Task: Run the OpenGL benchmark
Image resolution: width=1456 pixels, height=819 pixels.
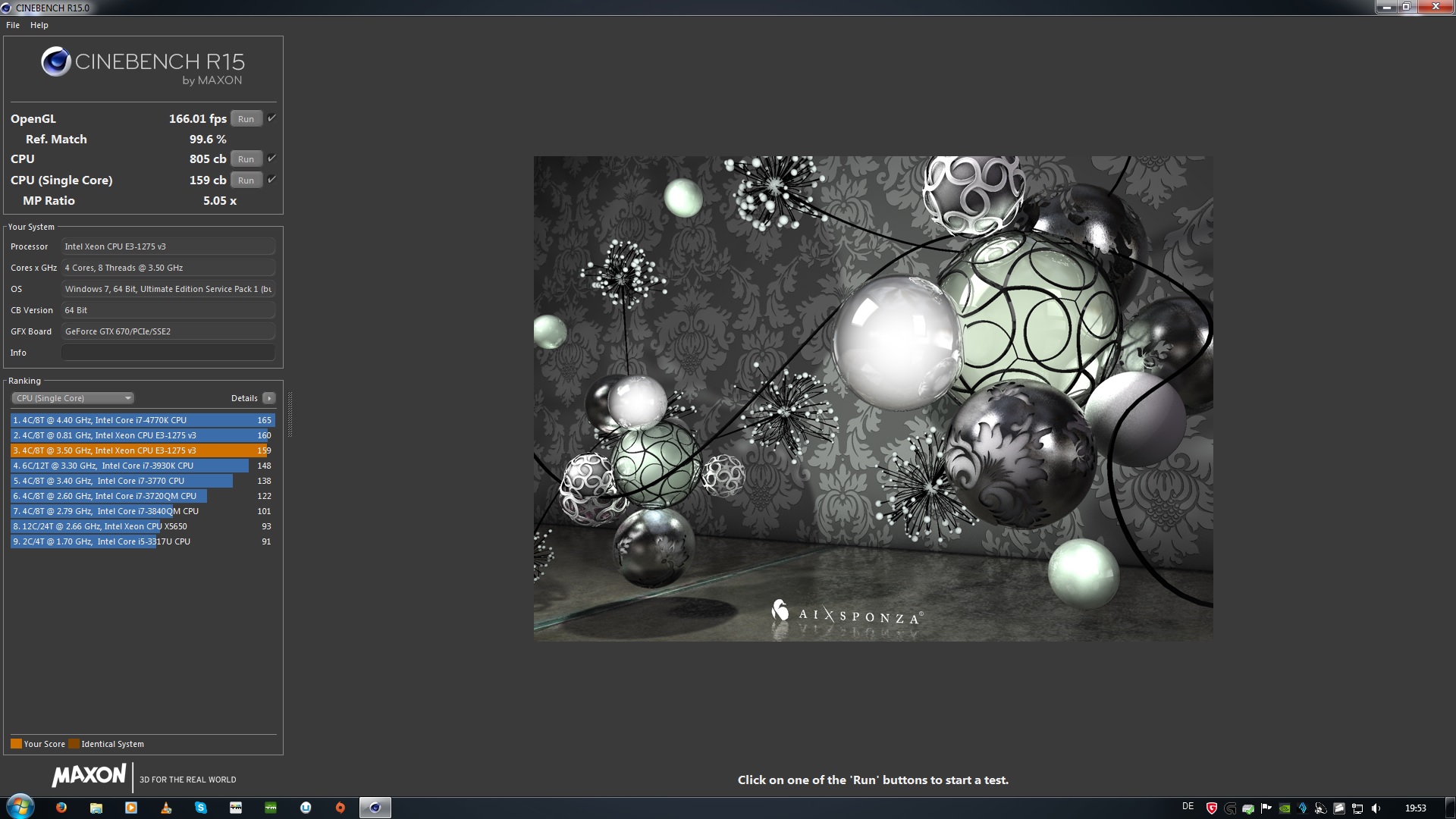Action: pos(246,119)
